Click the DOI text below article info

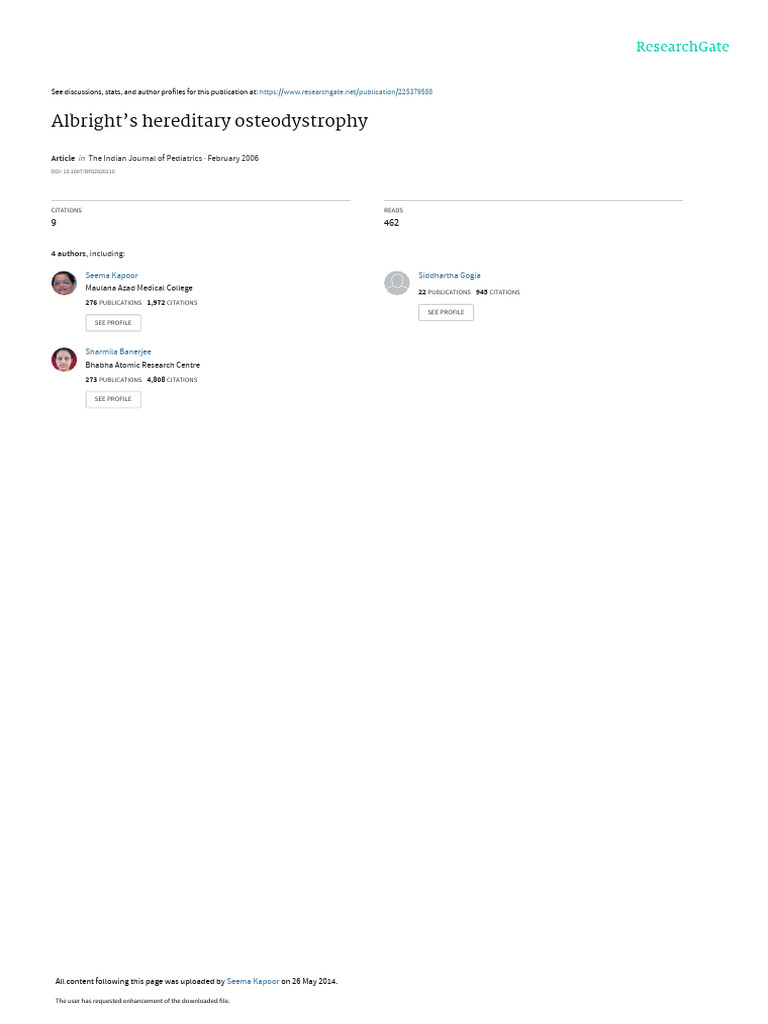click(83, 172)
